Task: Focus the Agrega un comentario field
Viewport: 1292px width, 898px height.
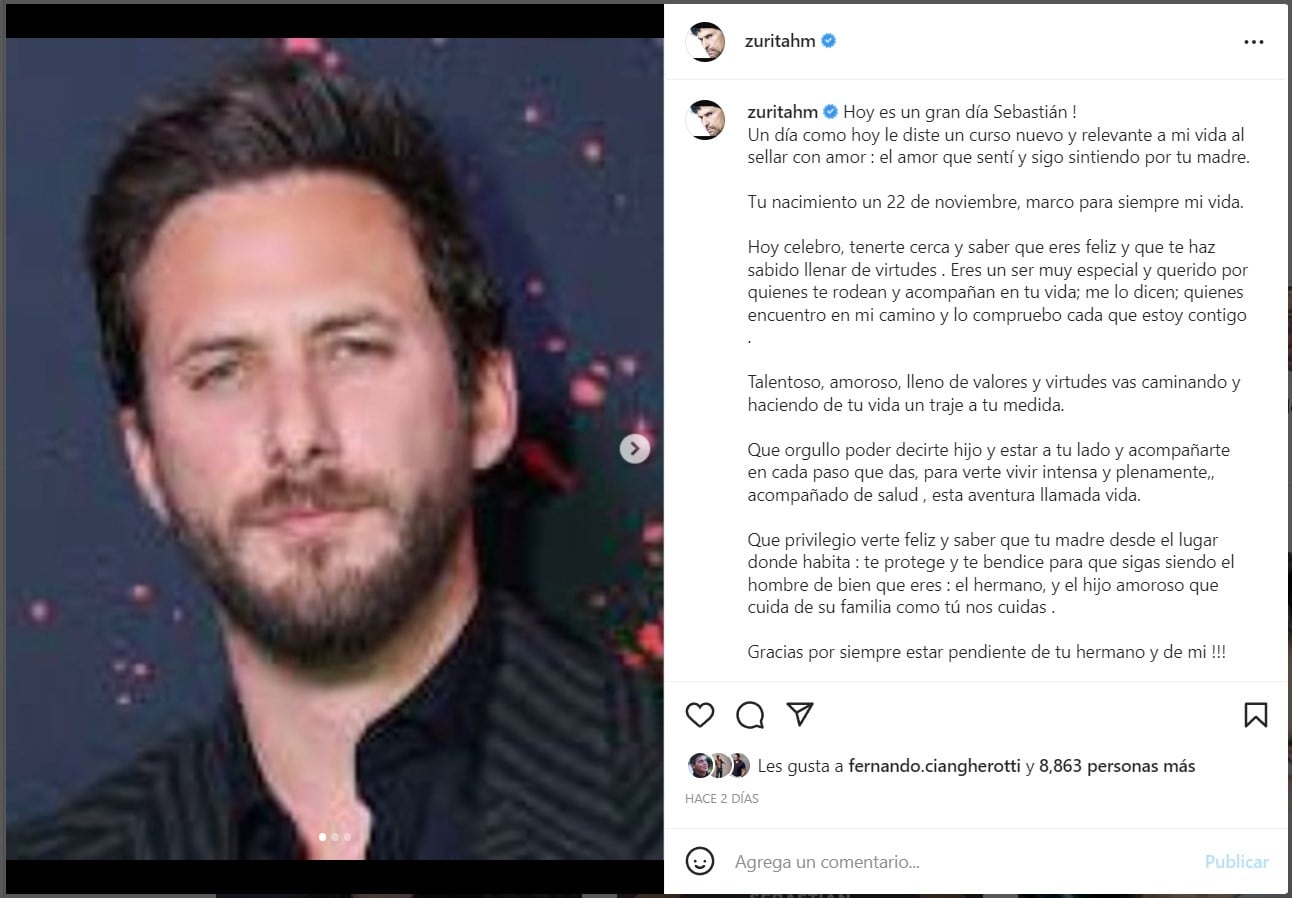Action: (x=960, y=861)
